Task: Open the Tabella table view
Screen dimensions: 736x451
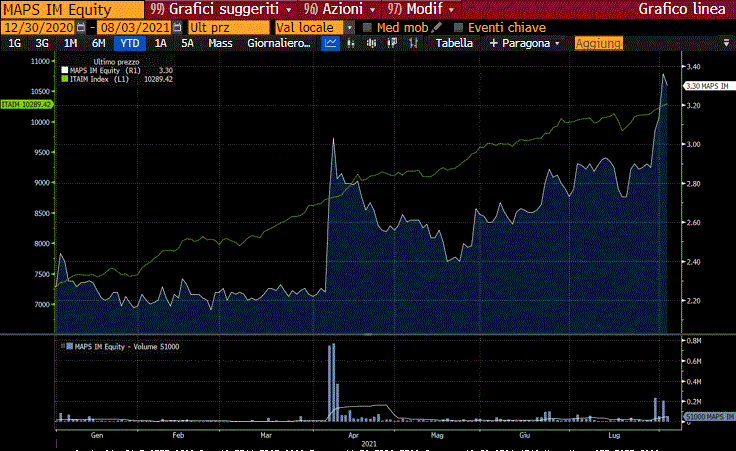Action: coord(454,43)
